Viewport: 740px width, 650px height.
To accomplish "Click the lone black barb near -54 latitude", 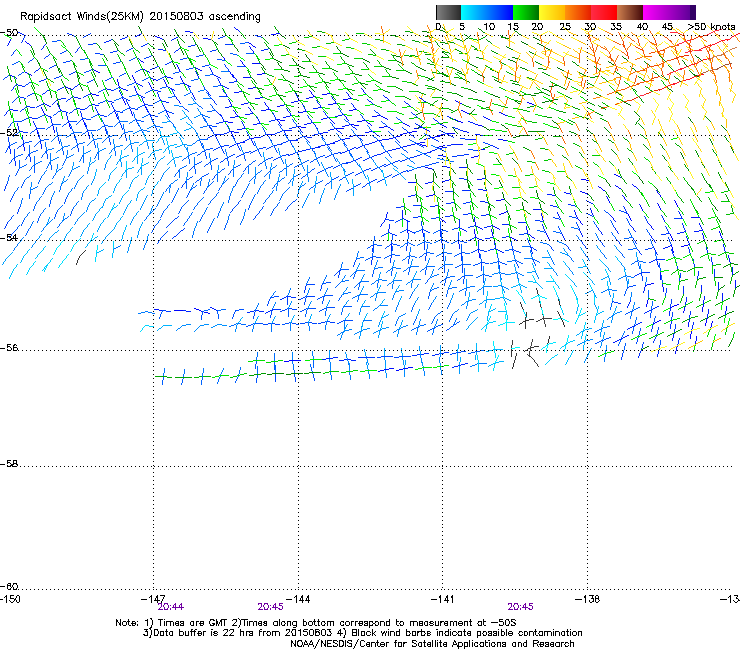I will [x=81, y=258].
